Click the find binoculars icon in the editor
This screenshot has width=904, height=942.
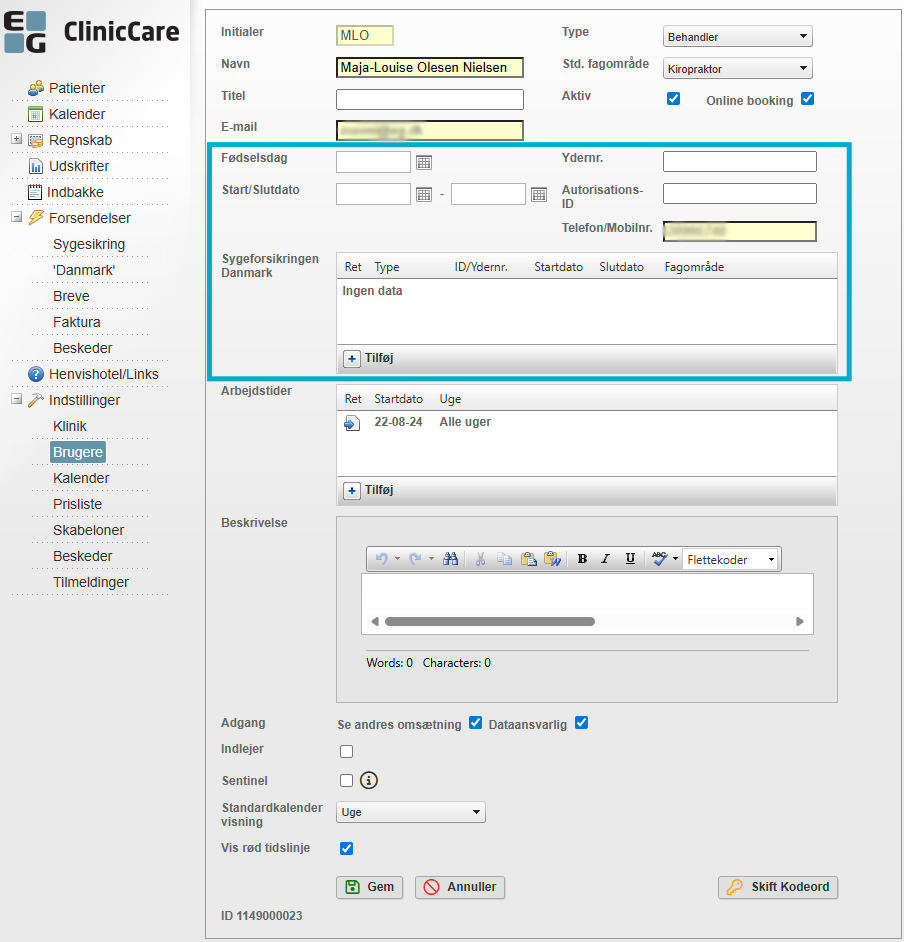click(451, 559)
